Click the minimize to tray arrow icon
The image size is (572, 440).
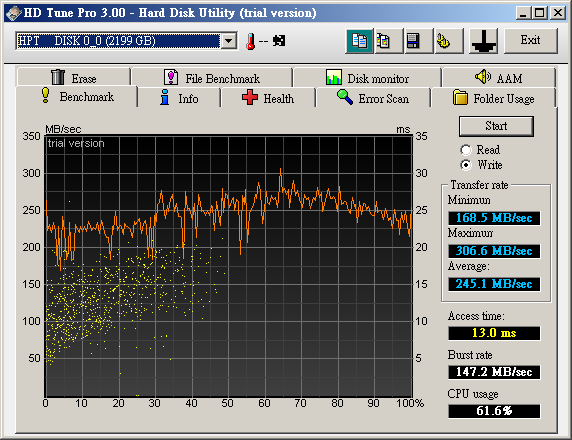(x=483, y=41)
